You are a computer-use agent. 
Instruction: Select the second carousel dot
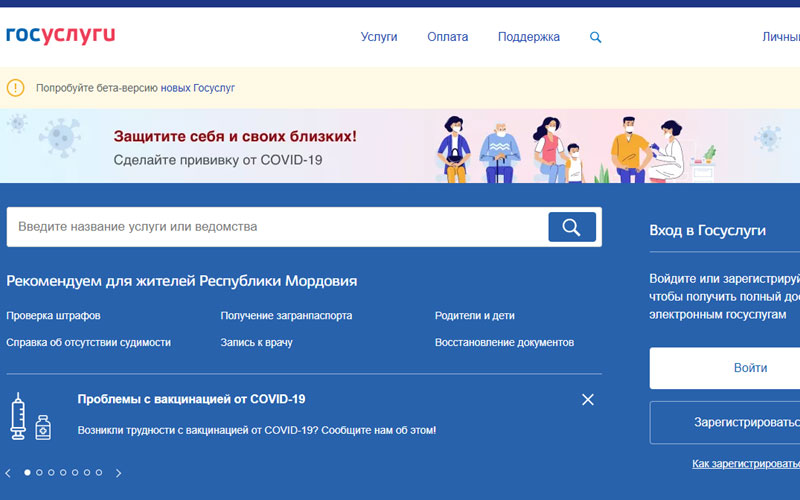tap(39, 472)
